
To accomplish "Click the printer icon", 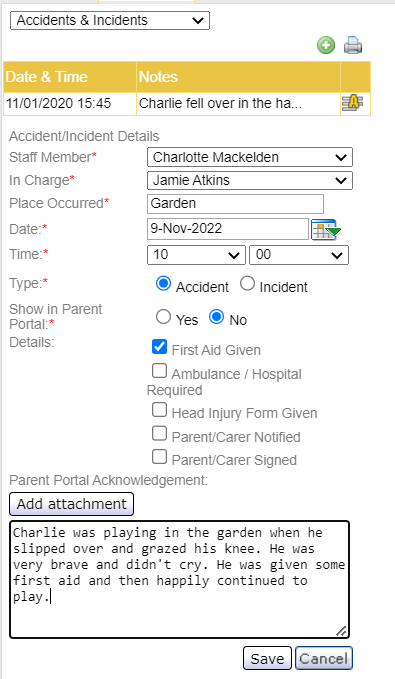I will pos(353,45).
